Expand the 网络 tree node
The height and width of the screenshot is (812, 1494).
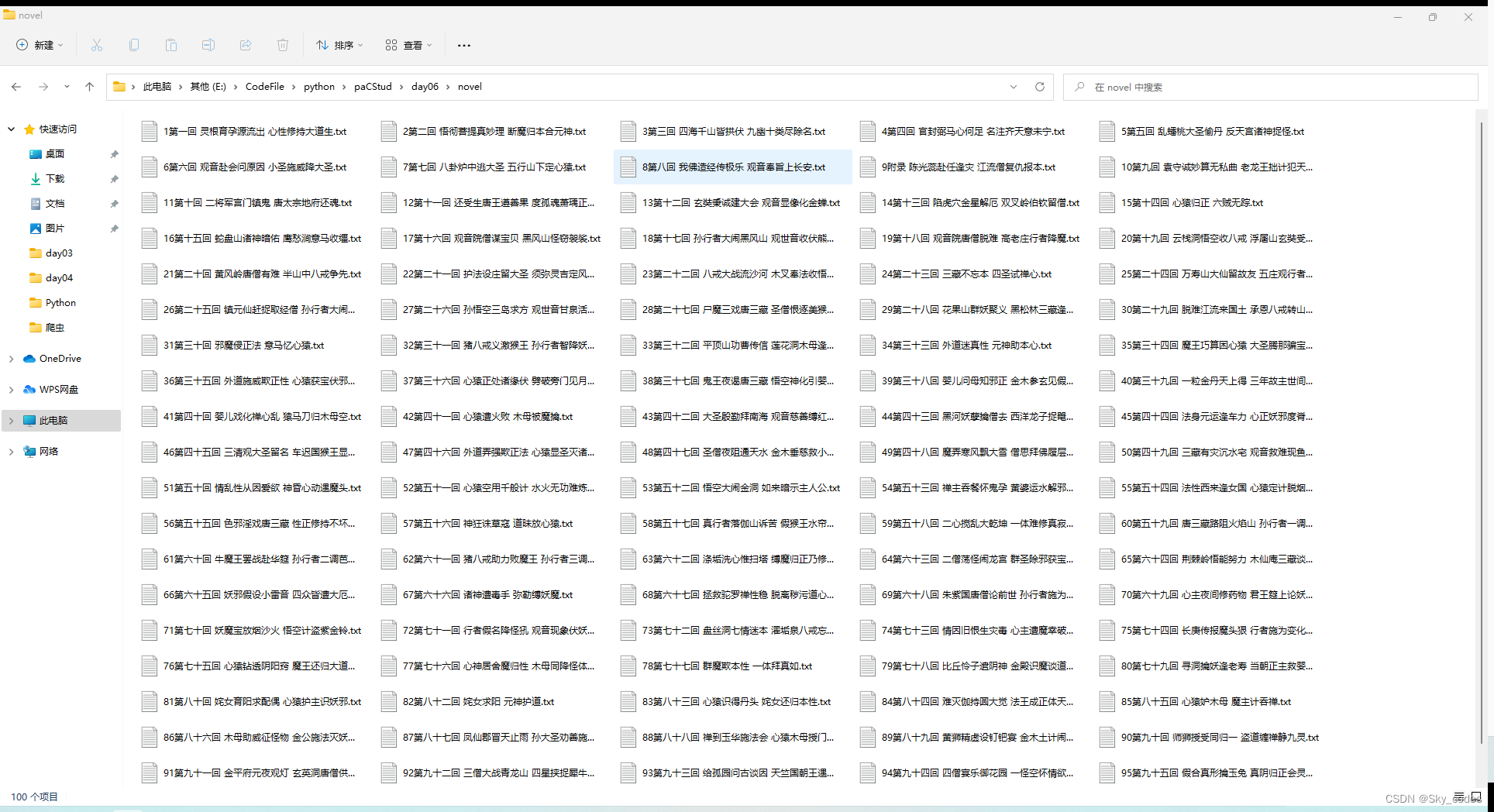pyautogui.click(x=11, y=452)
